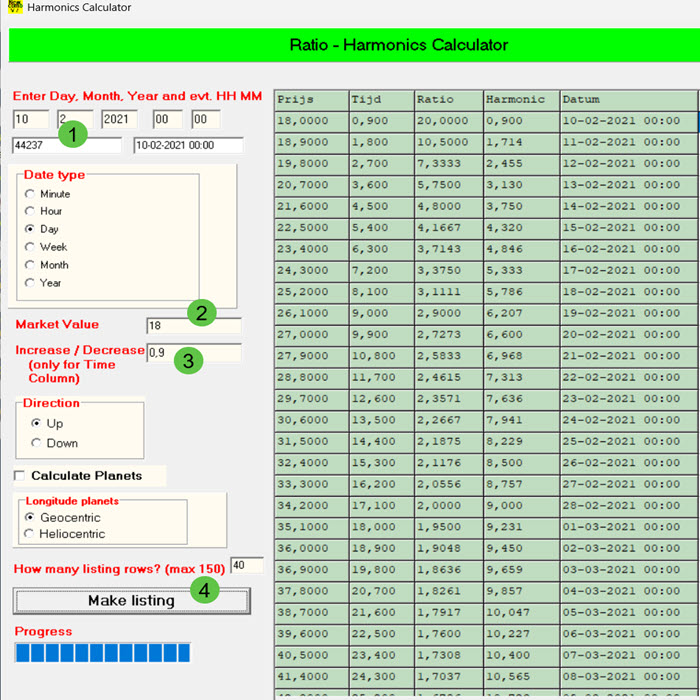
Task: Click the minutes field, last in date row
Action: (206, 119)
